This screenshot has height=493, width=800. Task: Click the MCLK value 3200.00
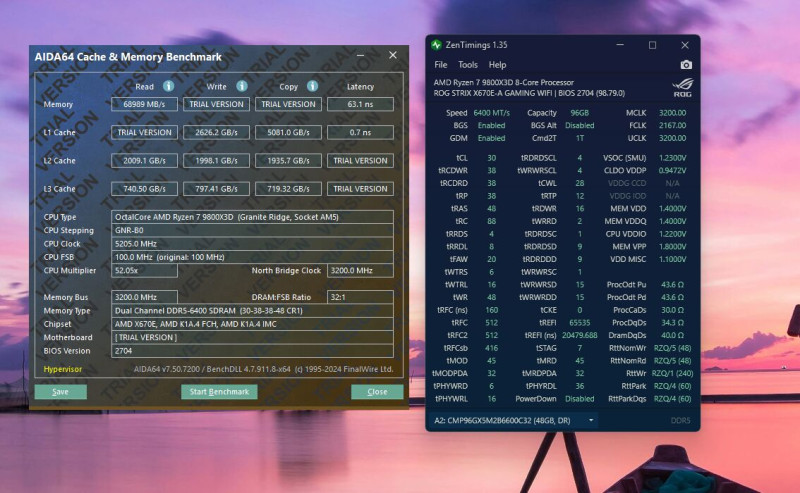(672, 113)
